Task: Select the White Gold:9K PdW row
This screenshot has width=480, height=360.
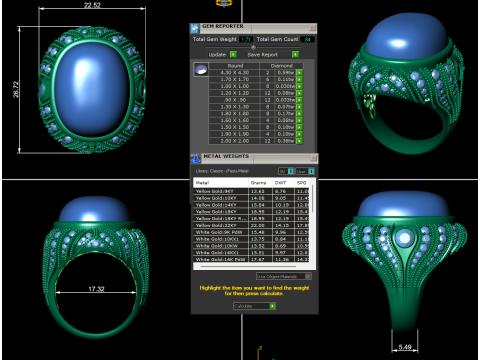Action: coord(251,232)
